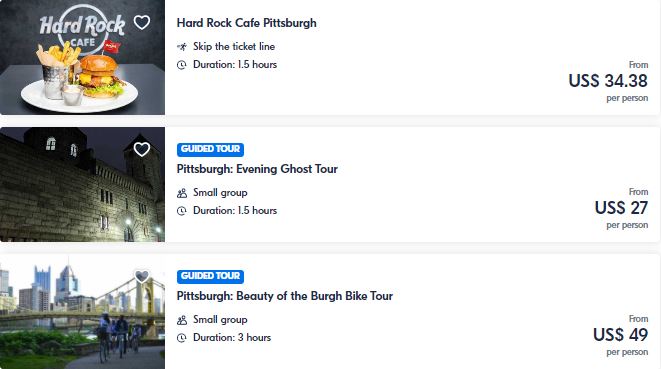Click Bike Tour small group people icon
Screen dimensions: 661x369
(x=182, y=320)
